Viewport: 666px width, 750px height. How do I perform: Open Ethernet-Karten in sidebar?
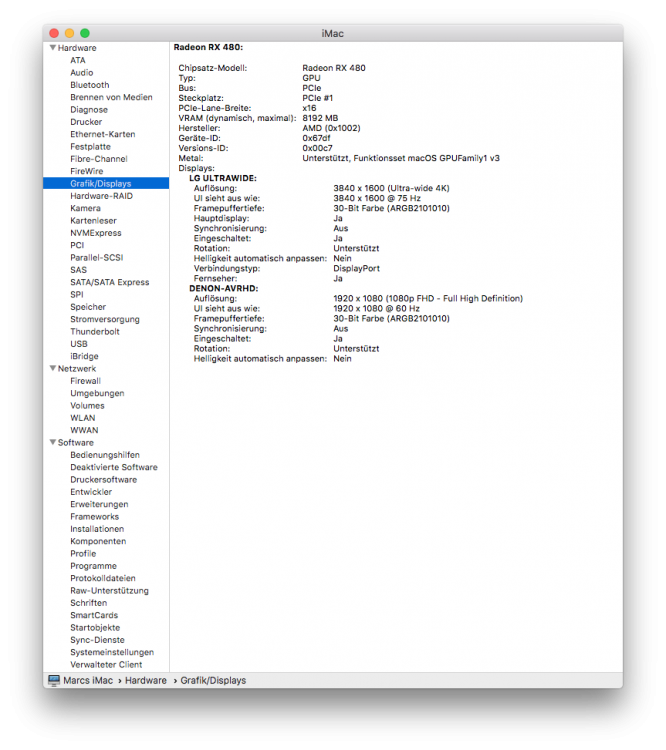102,134
